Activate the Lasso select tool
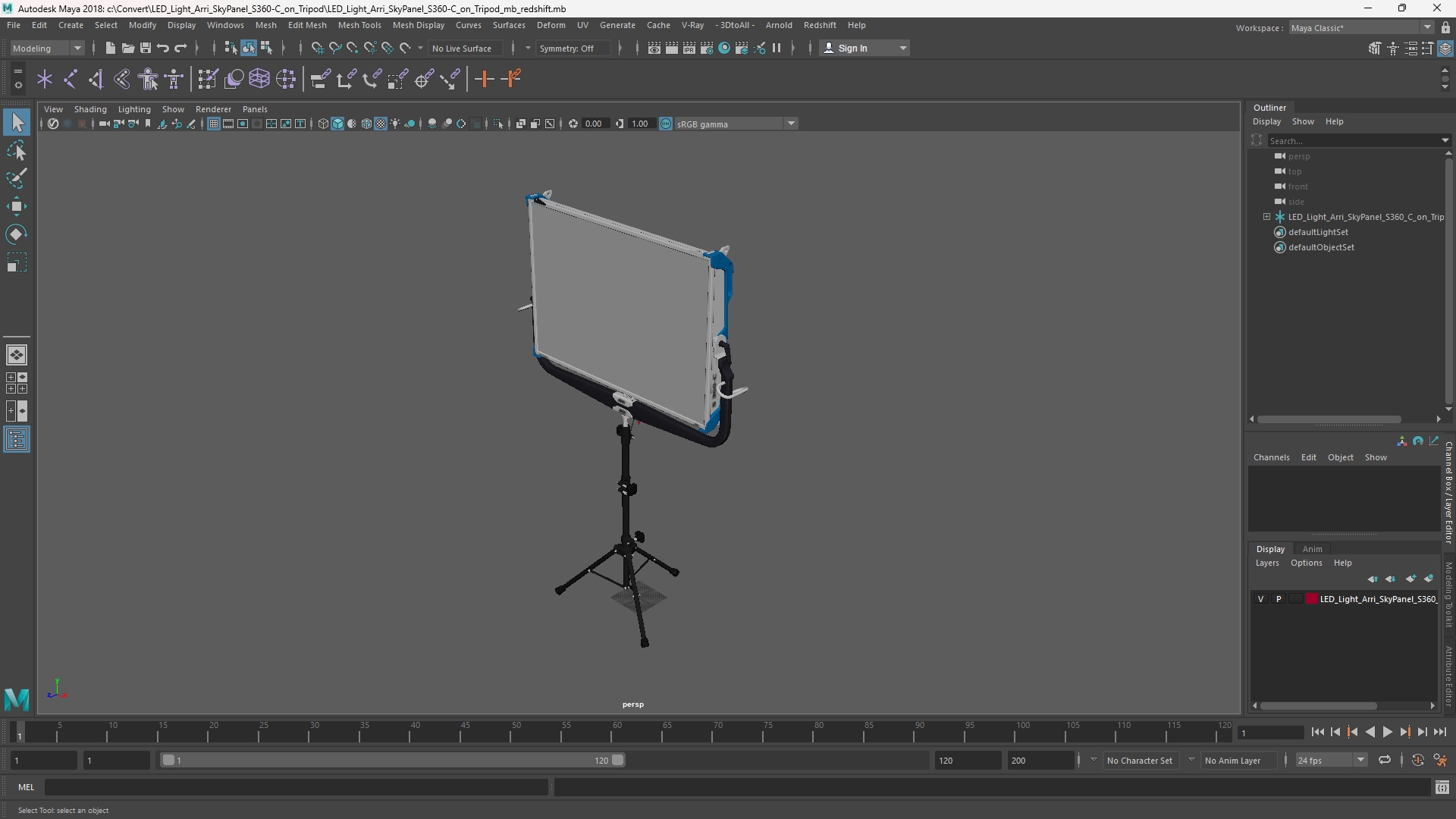This screenshot has width=1456, height=819. tap(17, 150)
